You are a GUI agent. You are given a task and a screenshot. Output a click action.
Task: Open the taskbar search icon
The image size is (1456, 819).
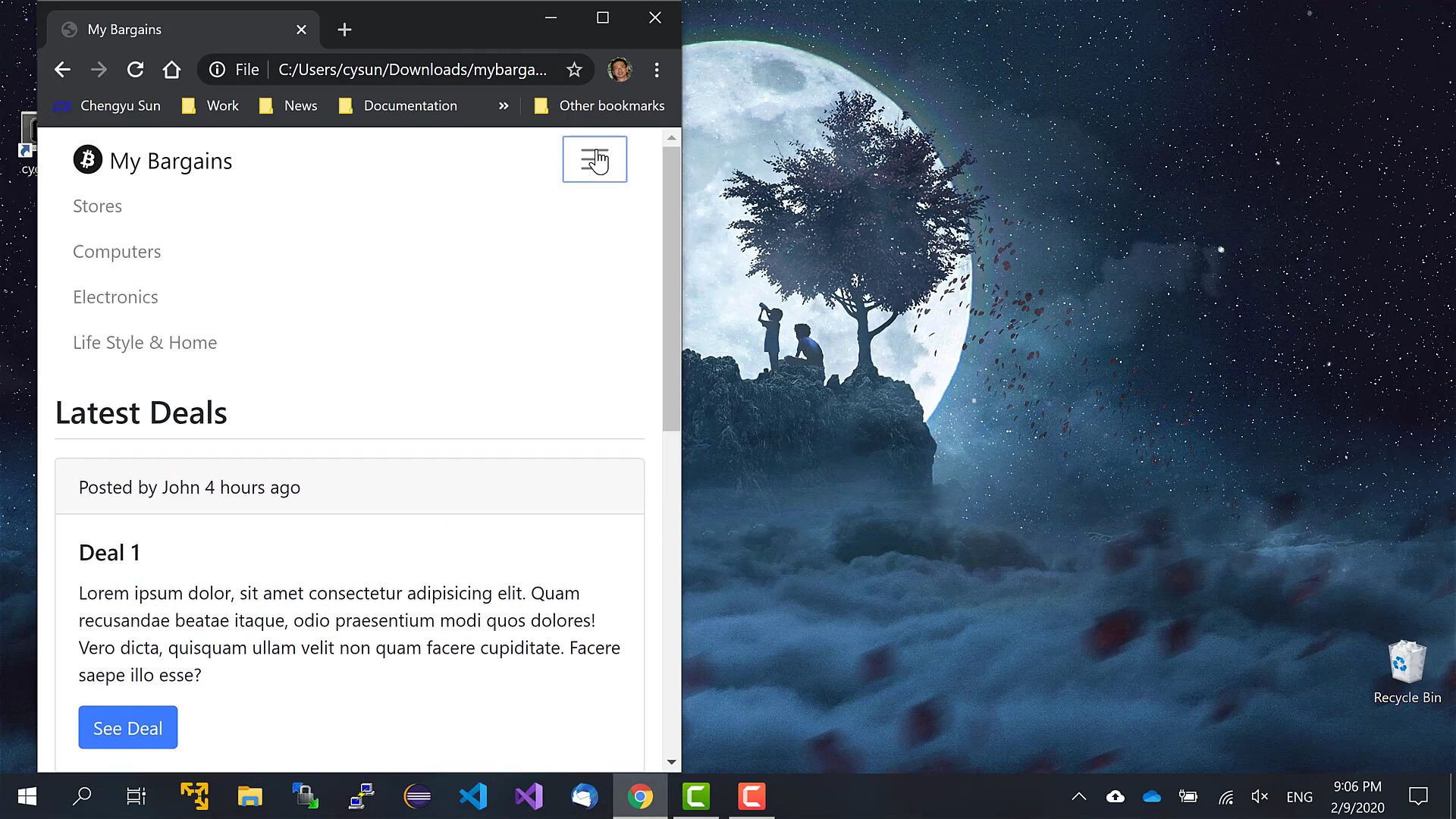82,796
